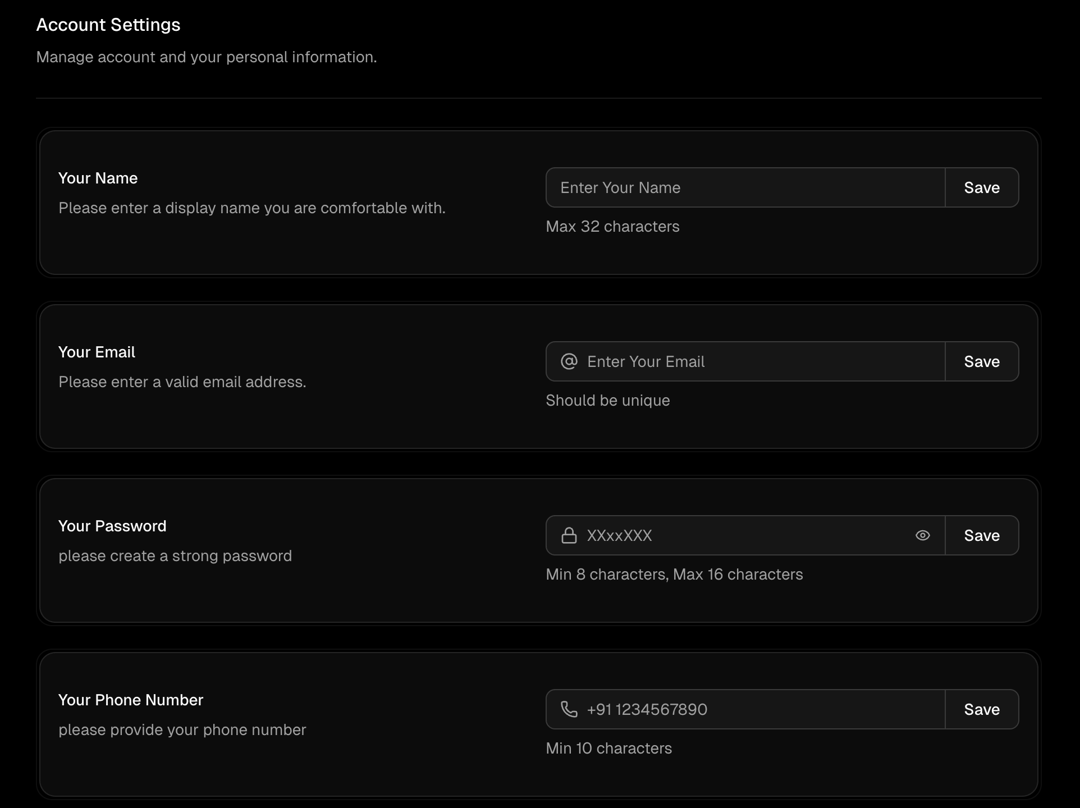Click the lock icon in the password field
Viewport: 1080px width, 808px height.
coord(569,535)
